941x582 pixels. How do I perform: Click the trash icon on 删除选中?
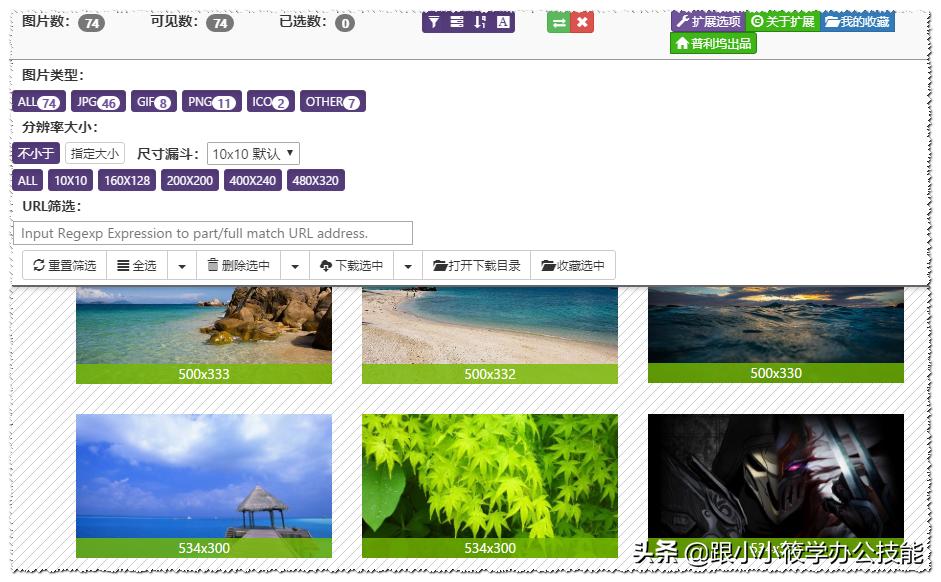pos(211,265)
